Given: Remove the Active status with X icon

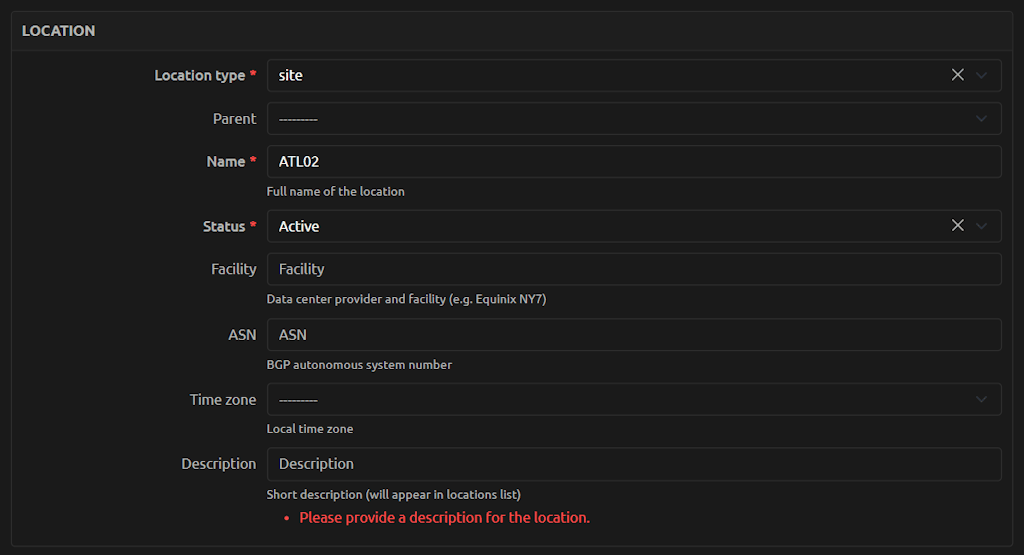Looking at the screenshot, I should [957, 226].
